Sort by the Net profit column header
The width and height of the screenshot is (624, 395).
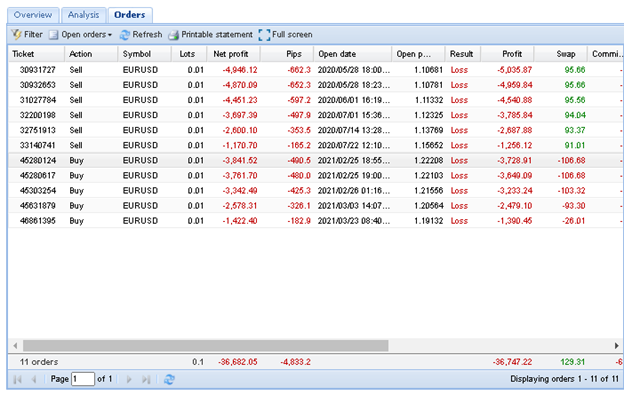pos(234,54)
